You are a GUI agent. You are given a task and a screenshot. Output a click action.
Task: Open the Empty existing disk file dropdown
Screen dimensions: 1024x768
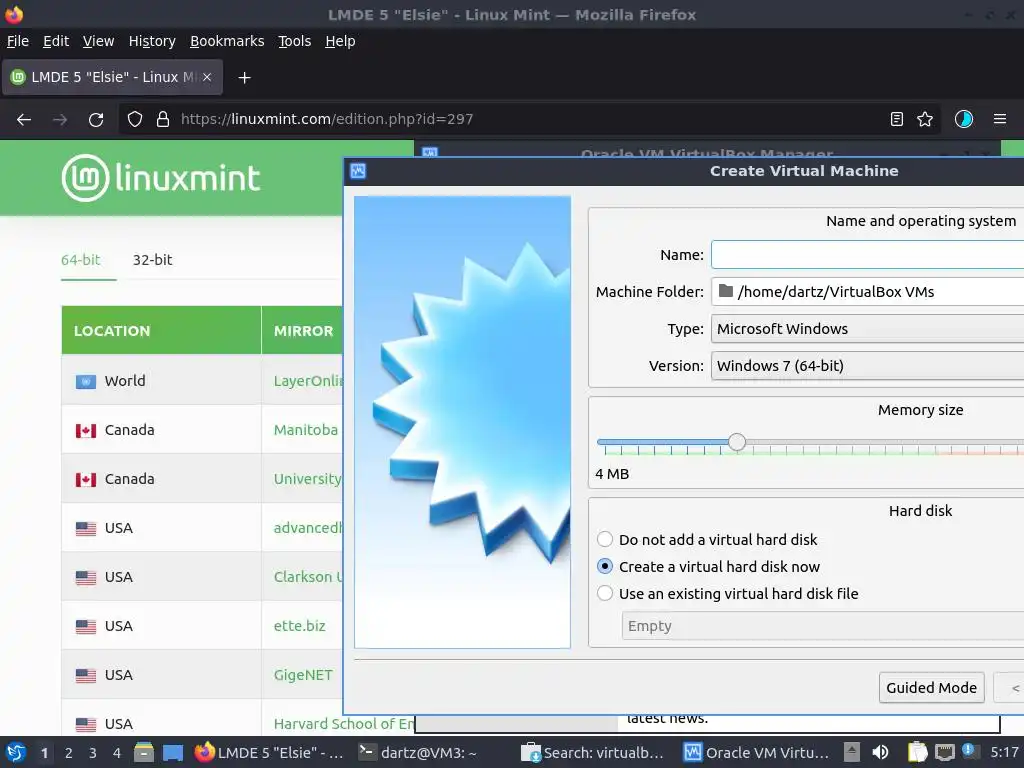pos(823,626)
